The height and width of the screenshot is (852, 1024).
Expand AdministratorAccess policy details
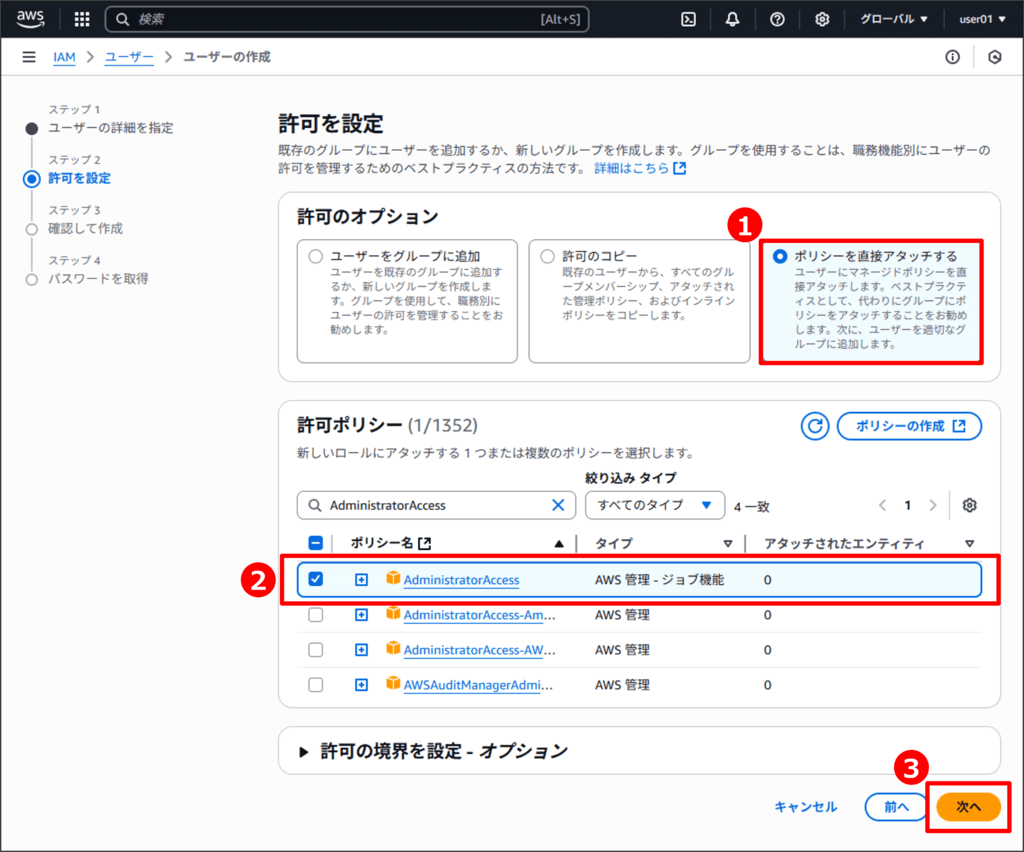361,580
